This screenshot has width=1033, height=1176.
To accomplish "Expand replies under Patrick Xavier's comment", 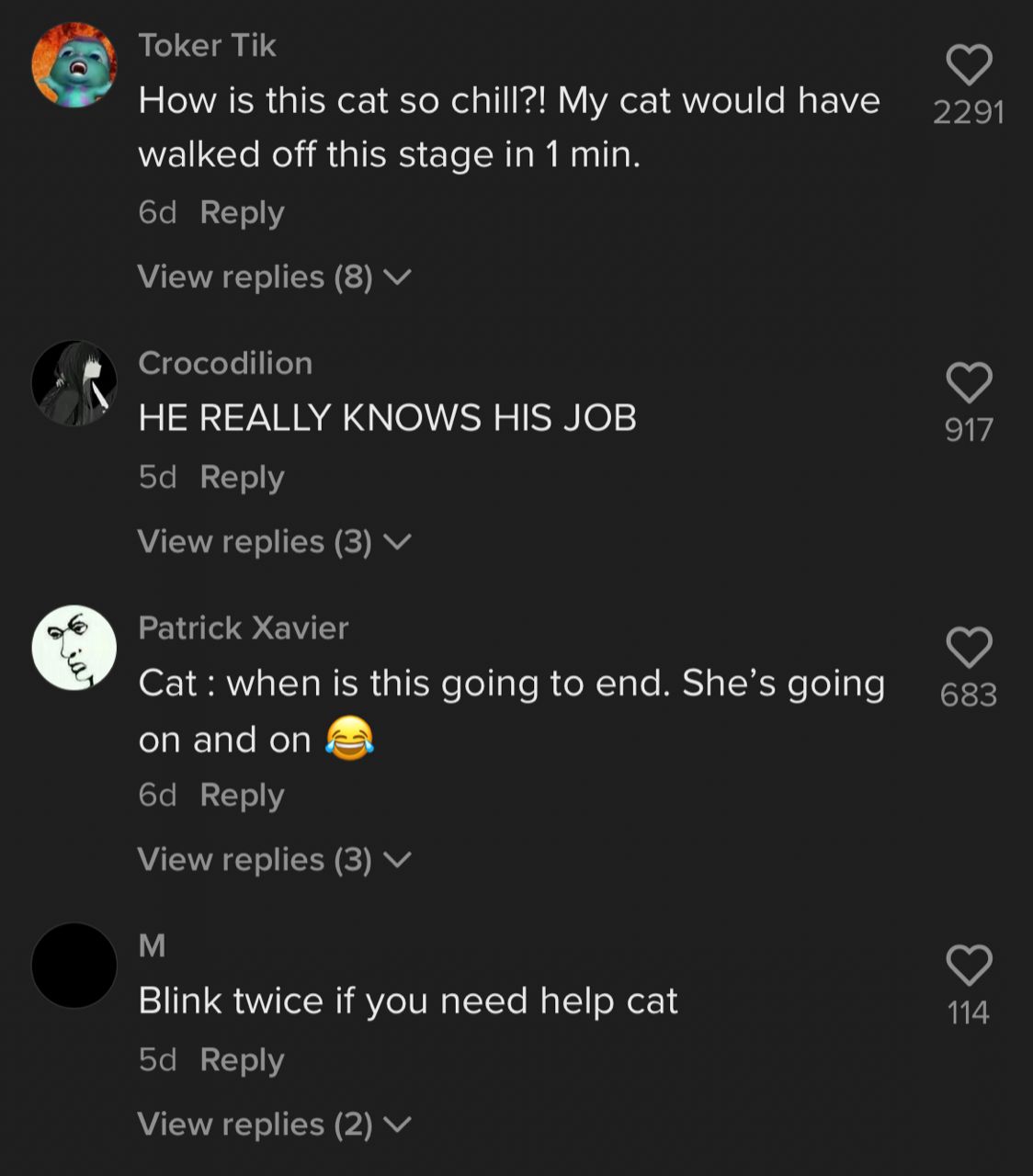I will [x=274, y=859].
